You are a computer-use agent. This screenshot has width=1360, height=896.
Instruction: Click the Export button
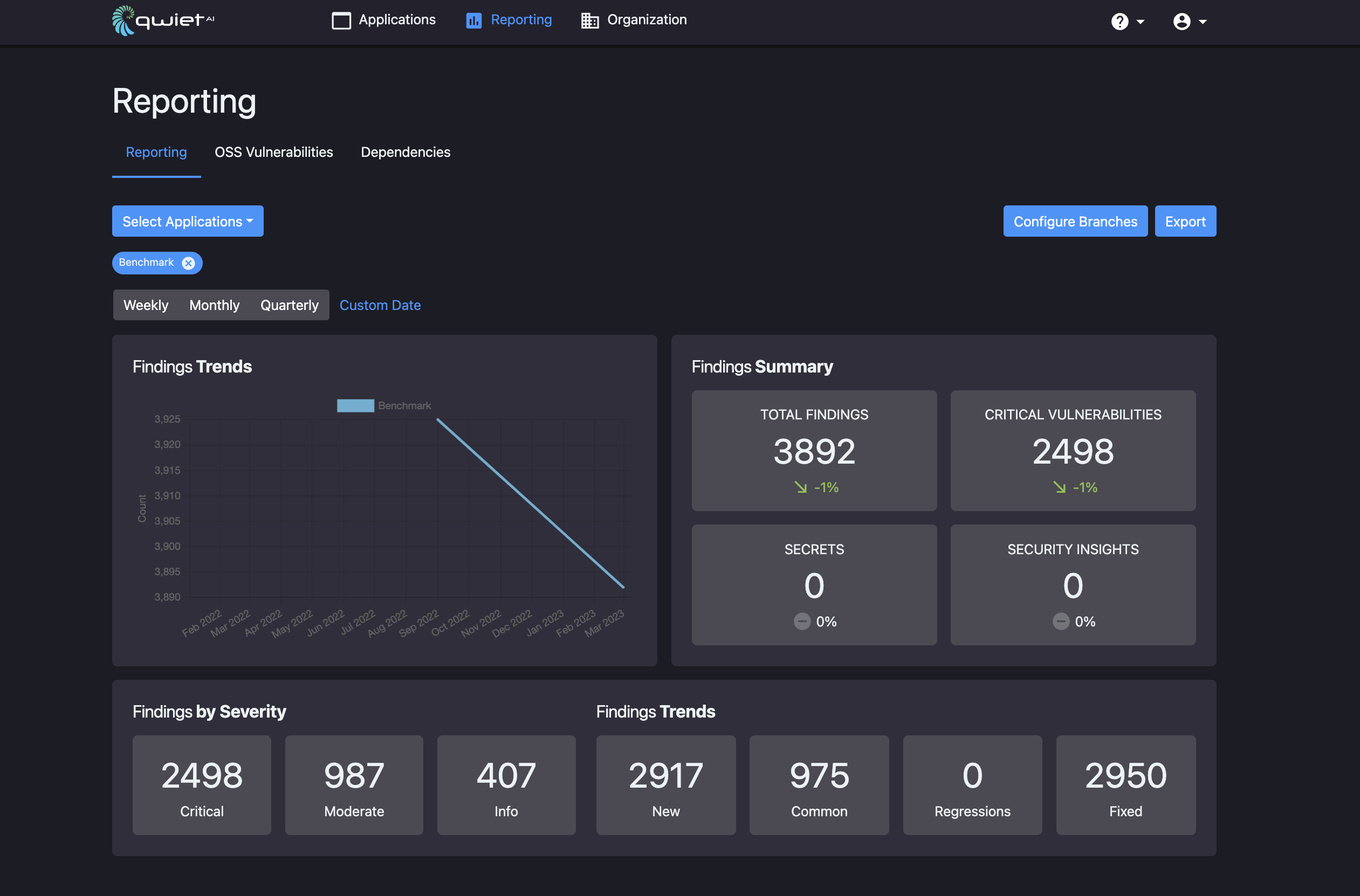coord(1185,221)
